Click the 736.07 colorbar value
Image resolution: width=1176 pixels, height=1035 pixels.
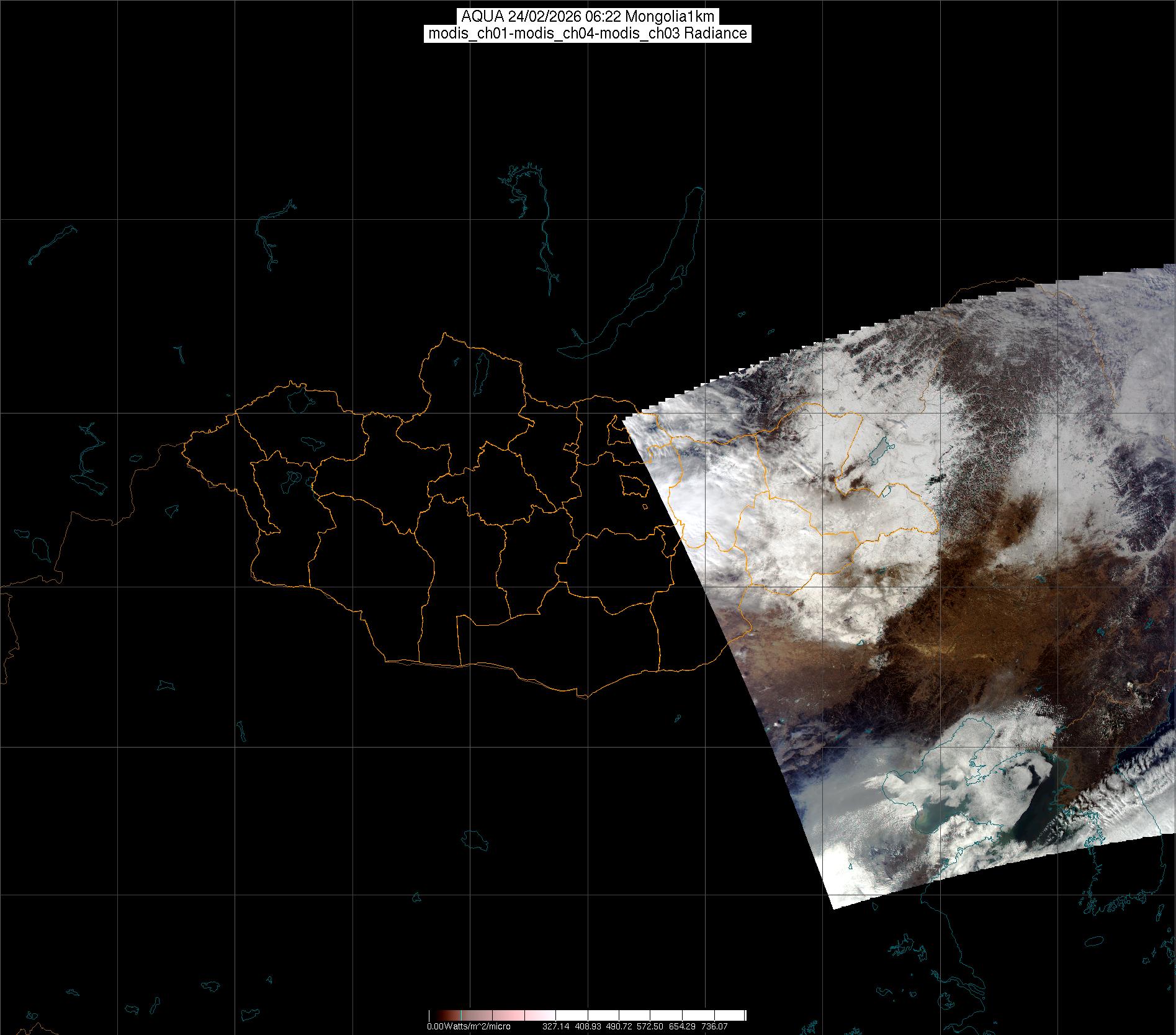click(714, 1027)
